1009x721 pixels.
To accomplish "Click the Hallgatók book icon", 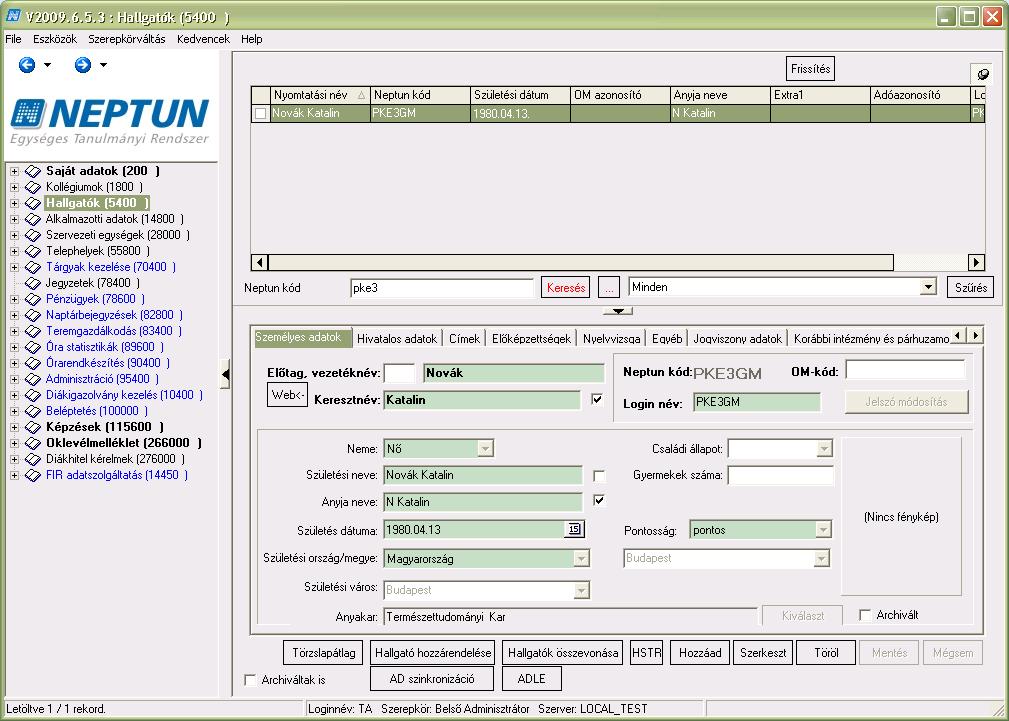I will click(33, 203).
